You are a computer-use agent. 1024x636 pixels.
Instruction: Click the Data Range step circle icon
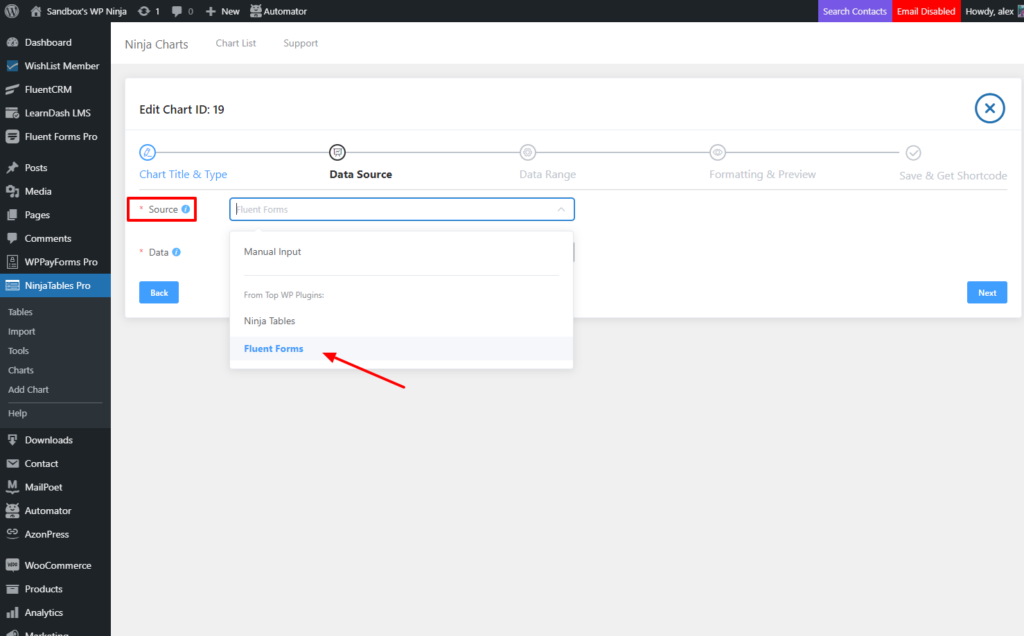click(527, 152)
